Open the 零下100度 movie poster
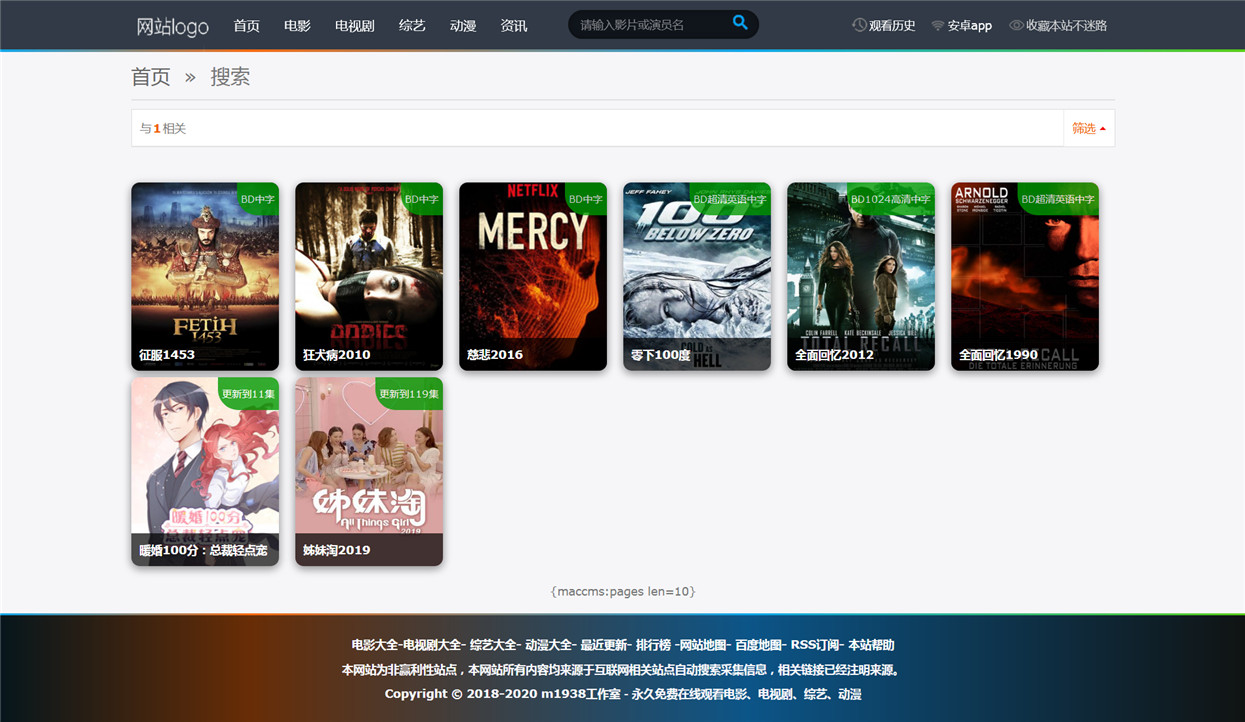This screenshot has height=722, width=1245. (x=697, y=276)
